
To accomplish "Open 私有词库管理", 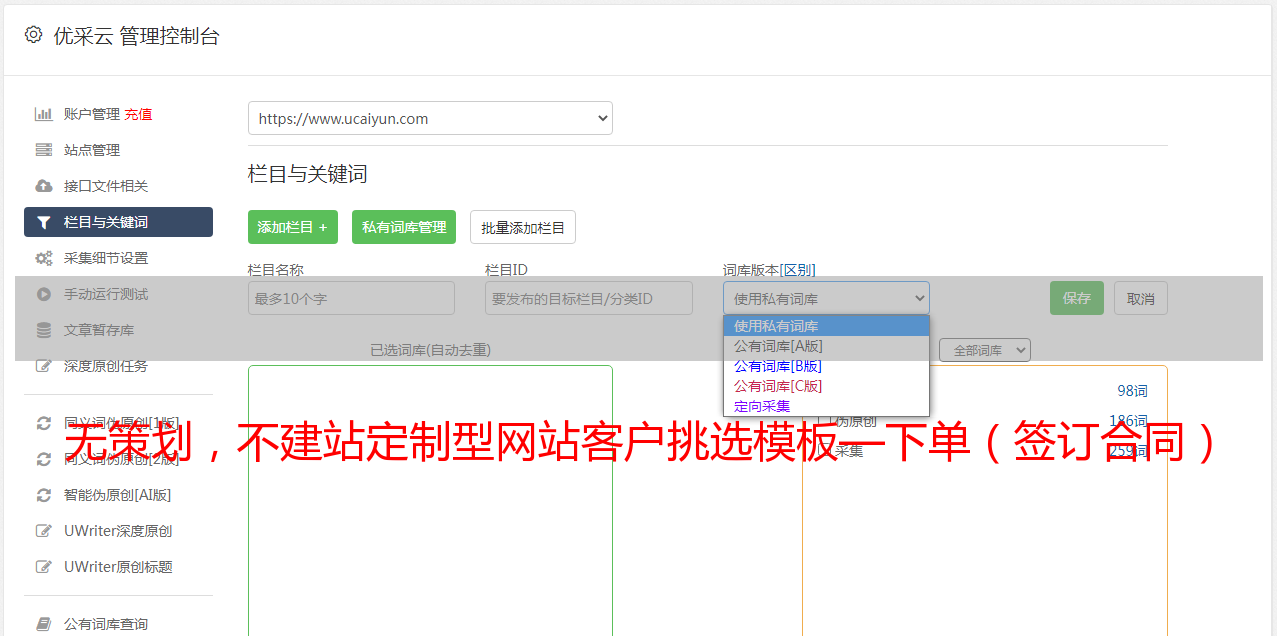I will (404, 227).
